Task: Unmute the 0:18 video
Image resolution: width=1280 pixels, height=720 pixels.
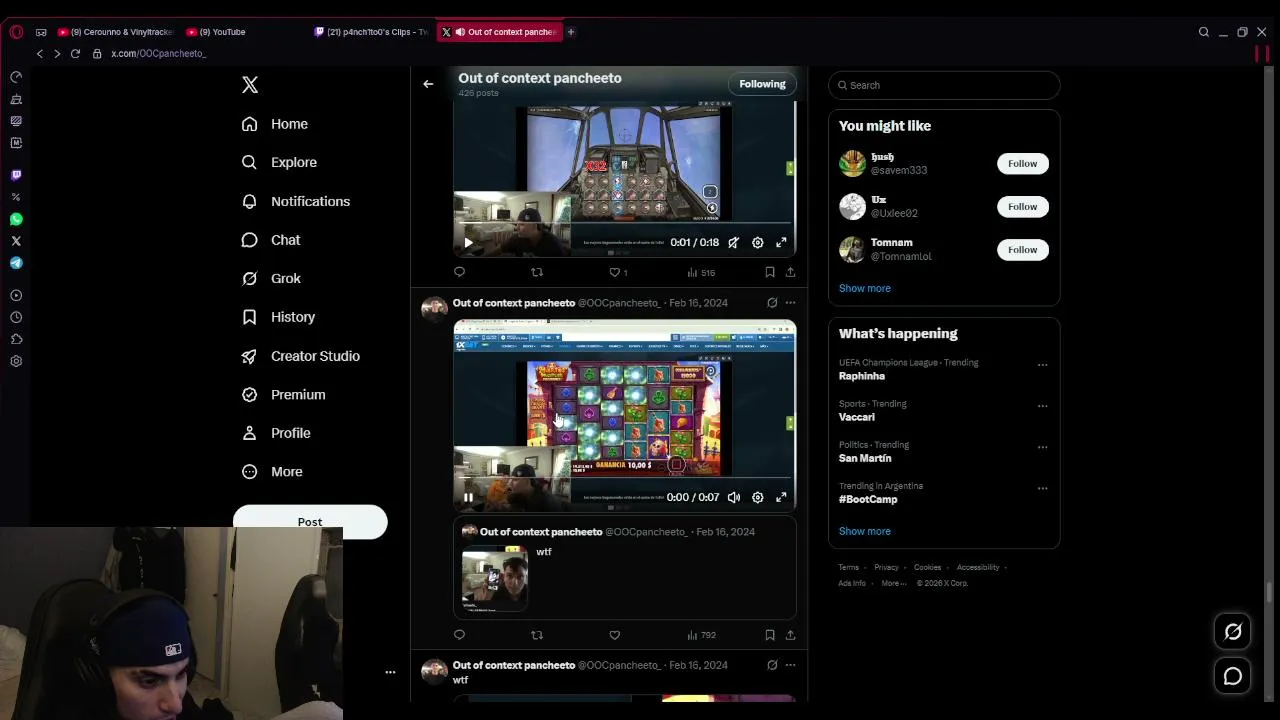Action: 734,242
